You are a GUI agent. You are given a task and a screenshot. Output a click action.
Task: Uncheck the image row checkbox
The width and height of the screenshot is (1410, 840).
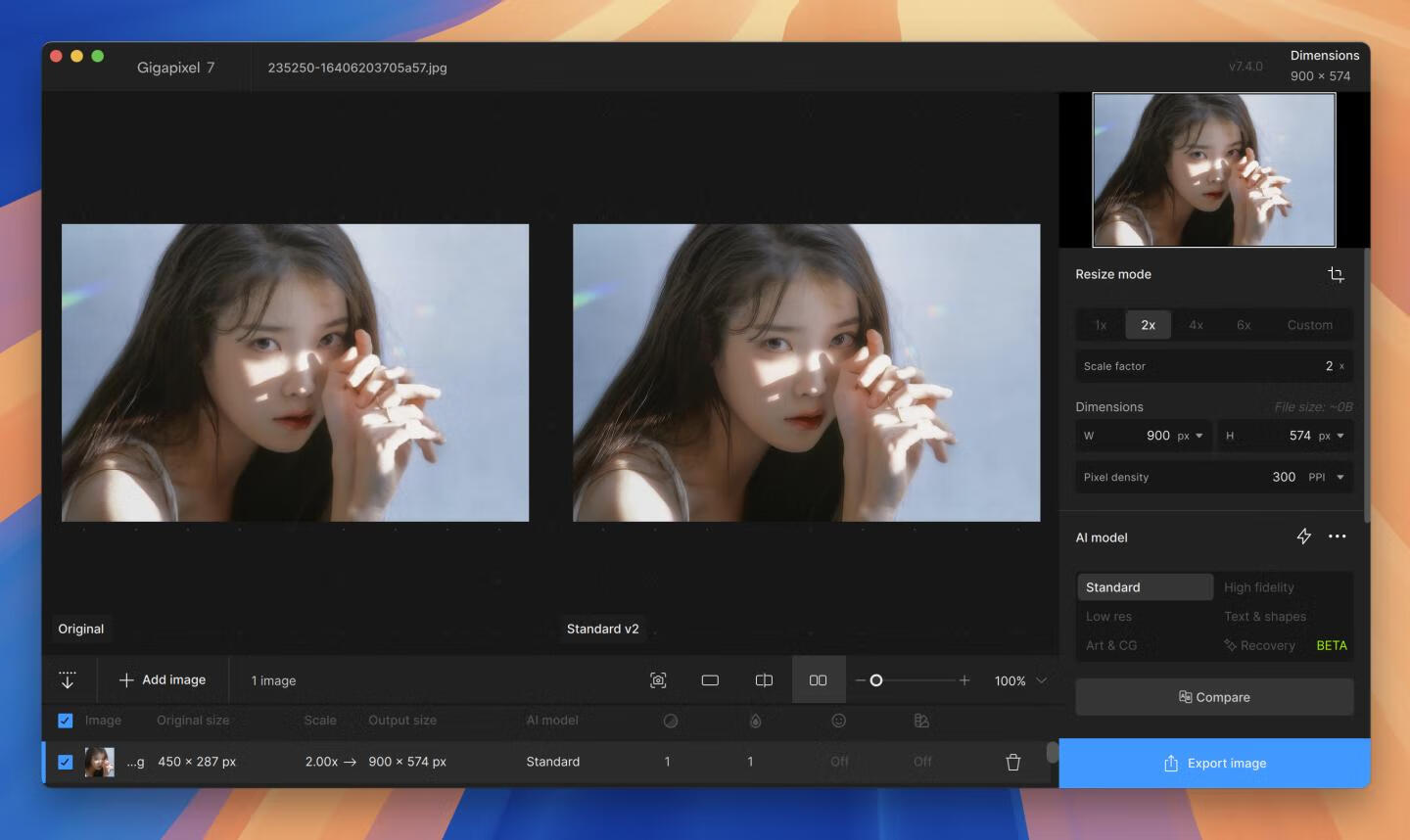pos(65,761)
